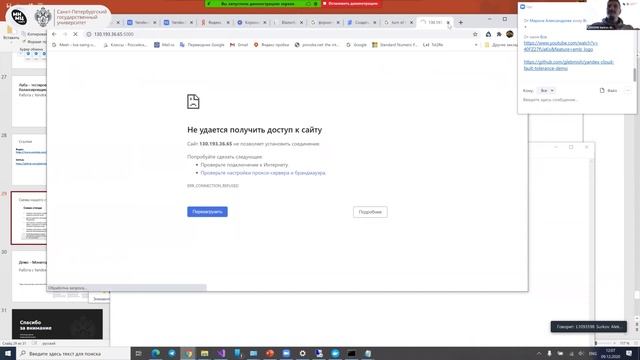Open Task View on taskbar
Viewport: 640px width, 360px height.
(x=138, y=353)
